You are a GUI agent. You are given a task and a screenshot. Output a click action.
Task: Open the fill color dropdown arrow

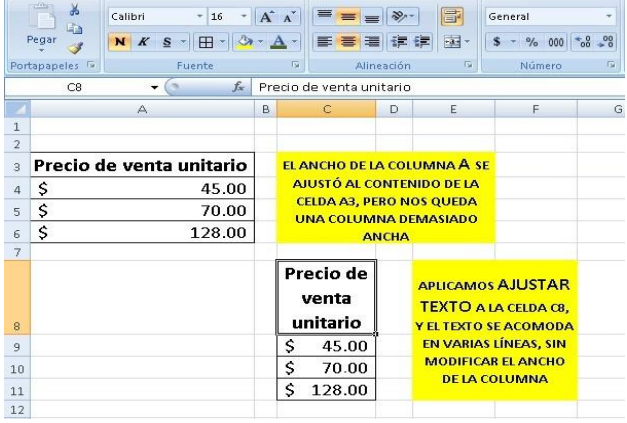click(261, 42)
